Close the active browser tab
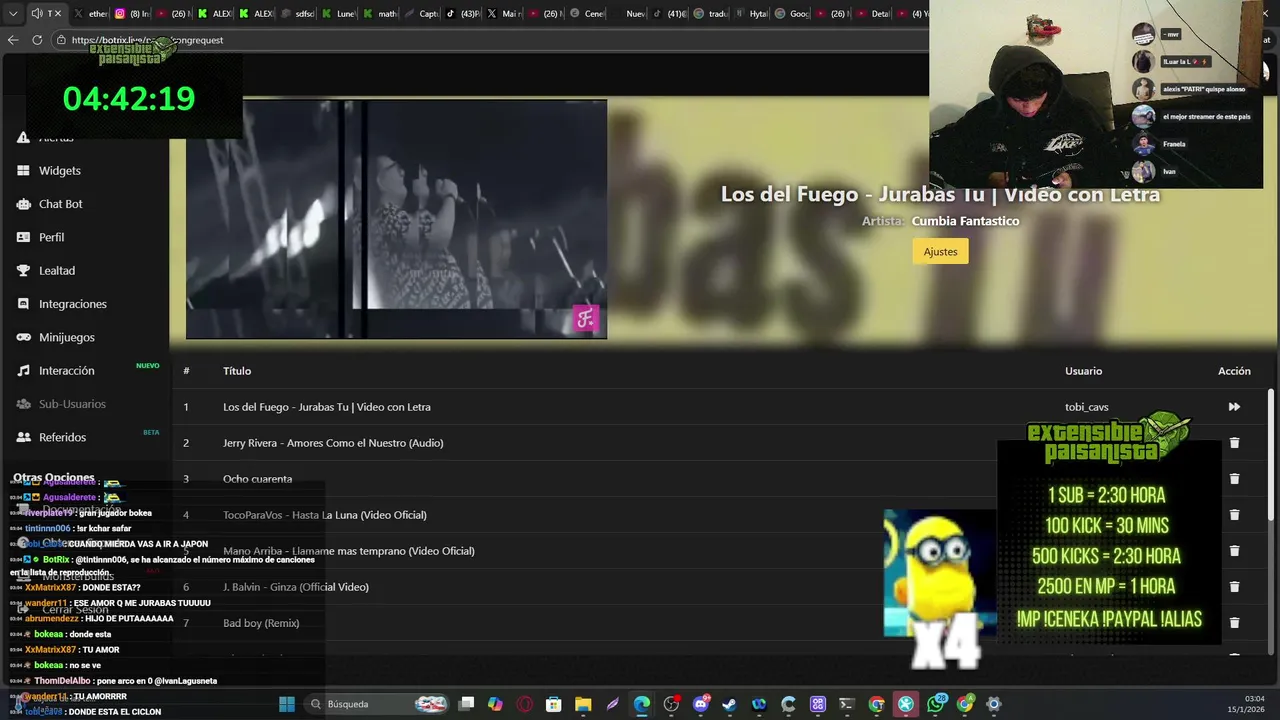This screenshot has height=720, width=1280. coord(58,14)
